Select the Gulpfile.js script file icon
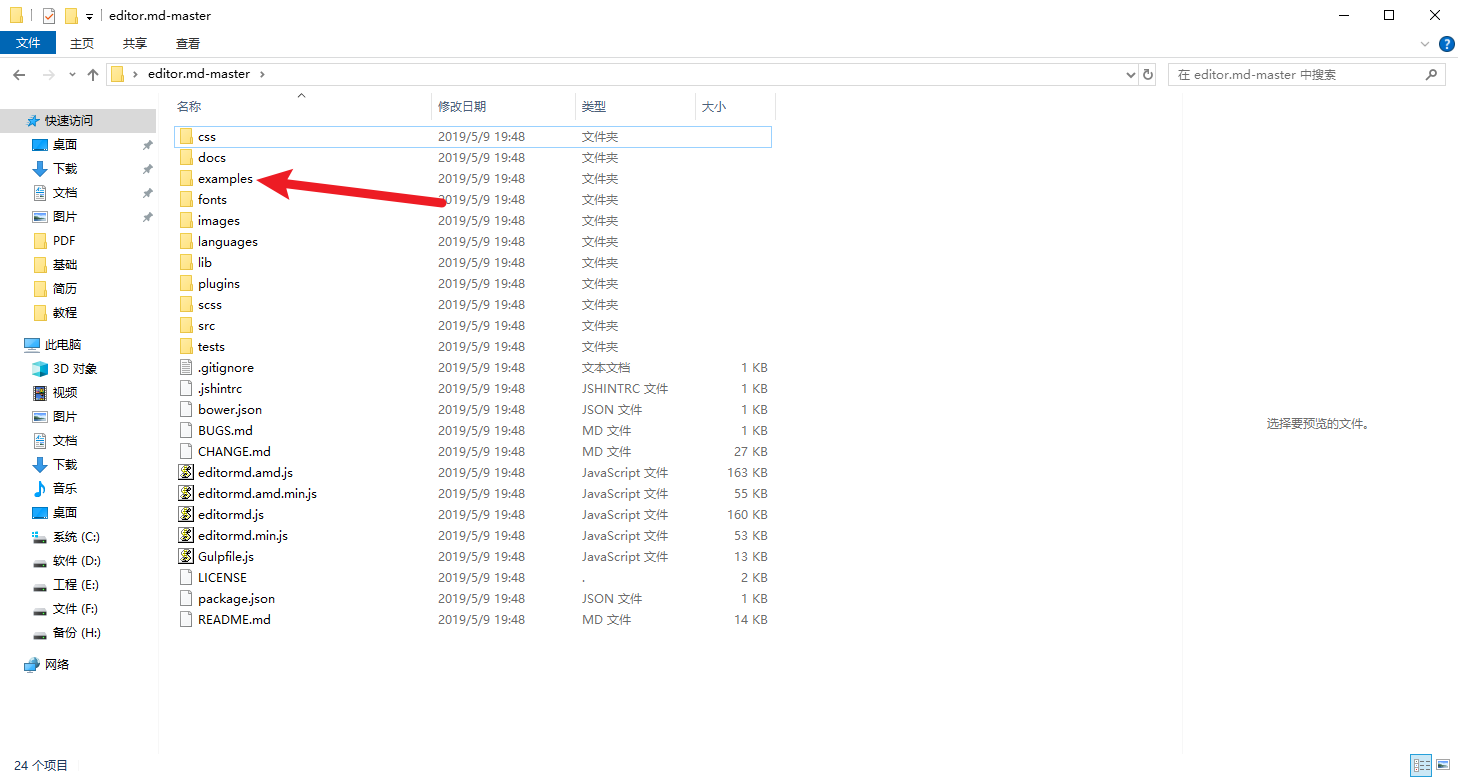Image resolution: width=1458 pixels, height=778 pixels. point(186,556)
